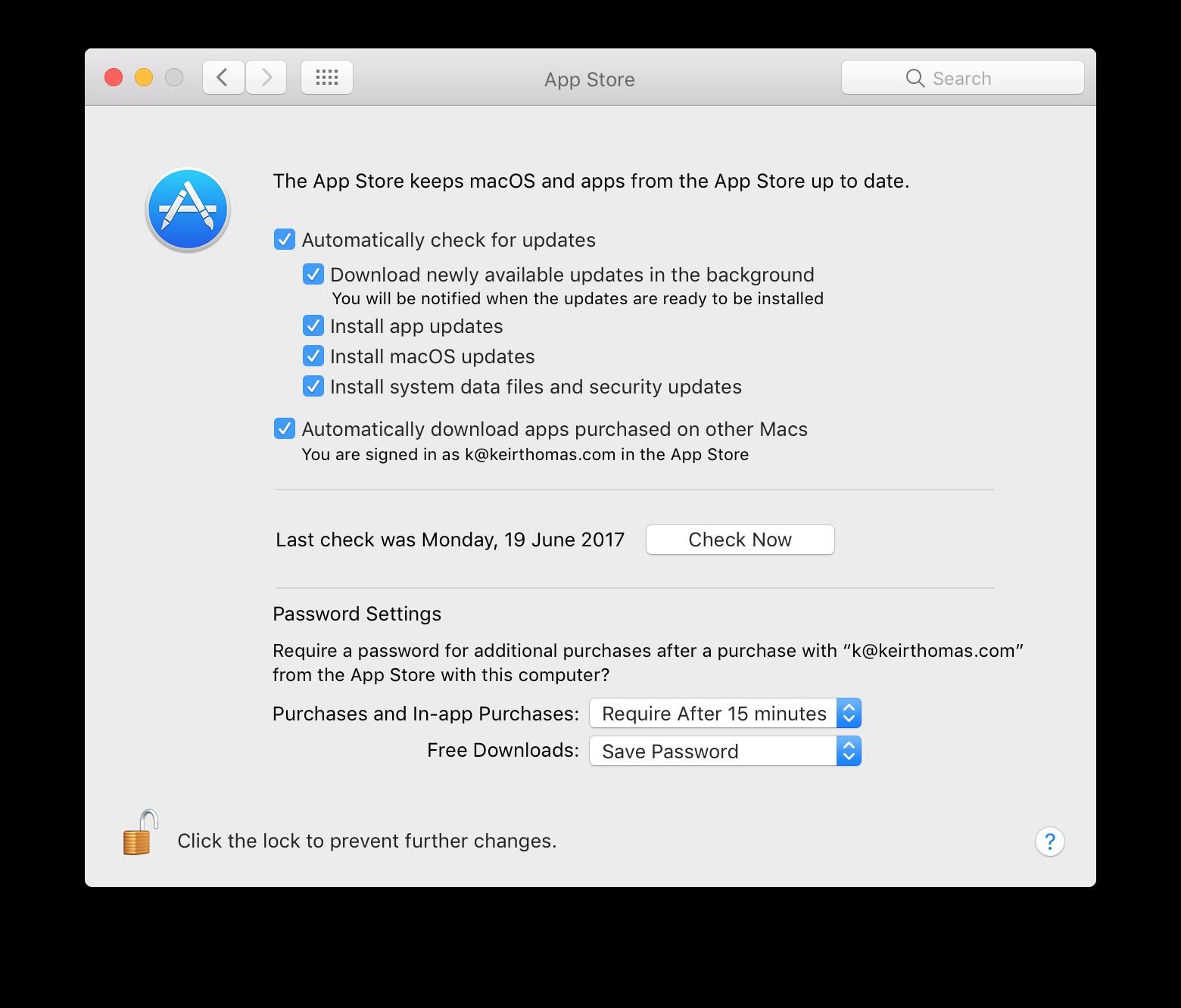Click the magnifying glass in the Search bar

pos(914,78)
